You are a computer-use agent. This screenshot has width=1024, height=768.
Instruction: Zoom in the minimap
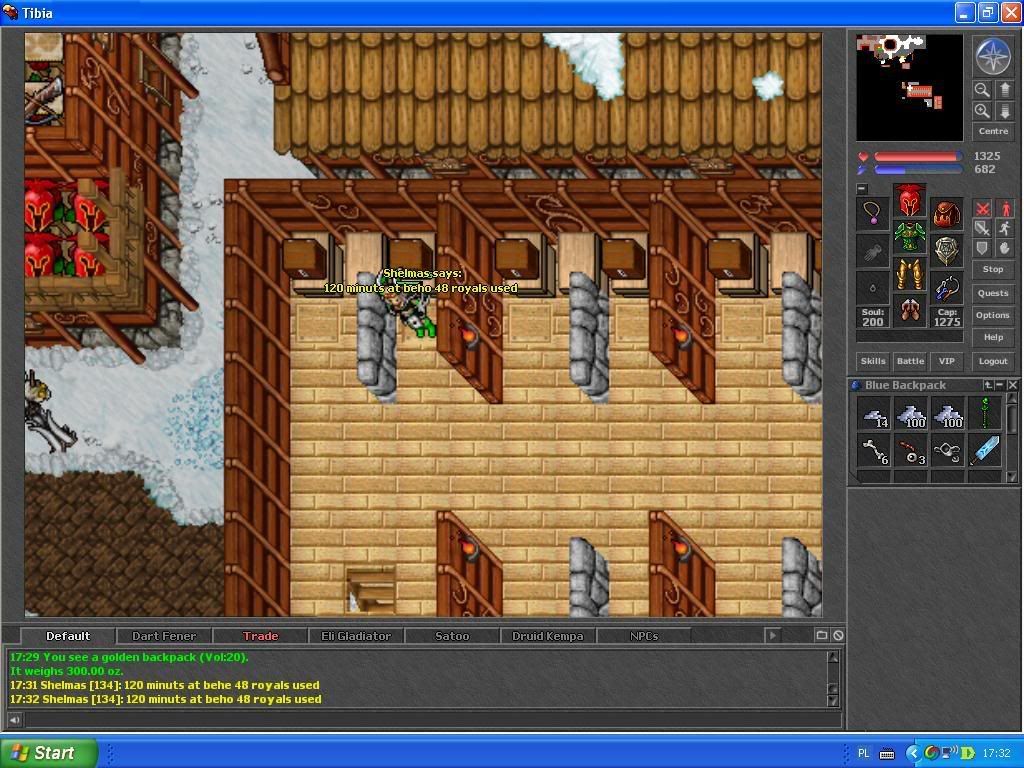[x=982, y=111]
